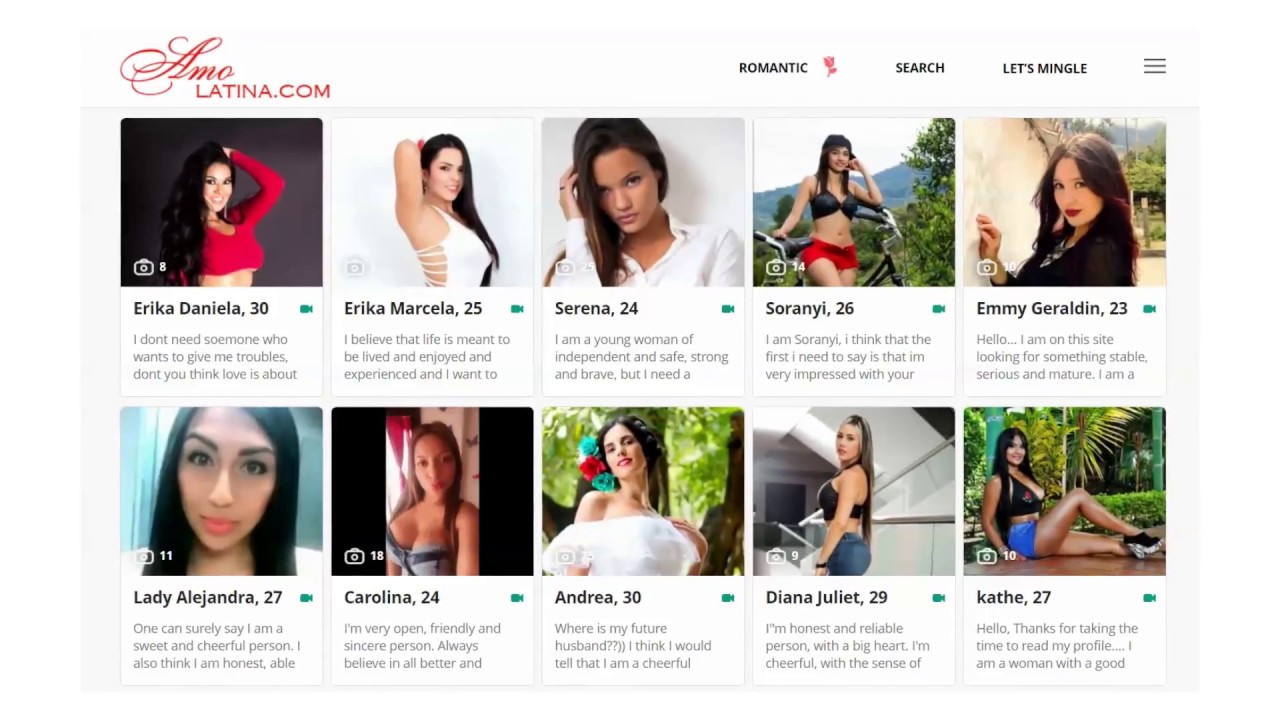Click Emmy Geraldin's video camera icon

pyautogui.click(x=1150, y=309)
